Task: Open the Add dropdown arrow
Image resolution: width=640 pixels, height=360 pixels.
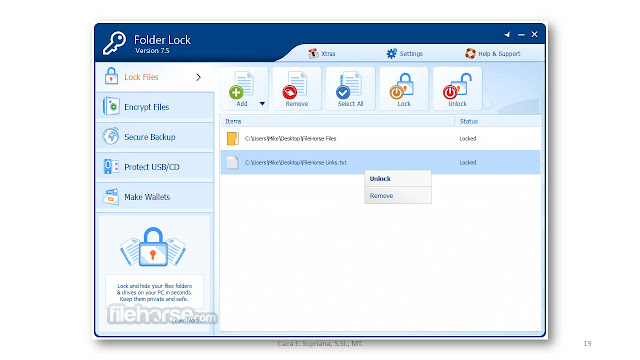Action: (x=262, y=104)
